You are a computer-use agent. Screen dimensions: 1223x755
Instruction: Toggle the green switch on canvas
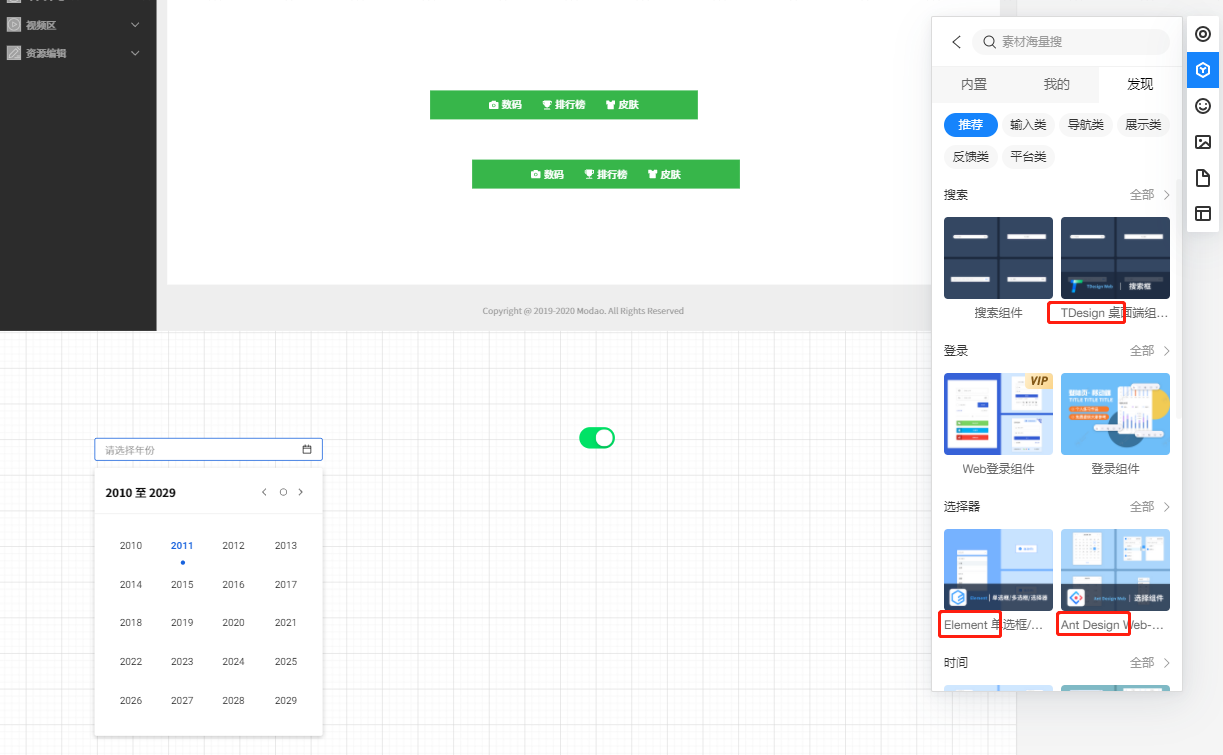coord(597,438)
